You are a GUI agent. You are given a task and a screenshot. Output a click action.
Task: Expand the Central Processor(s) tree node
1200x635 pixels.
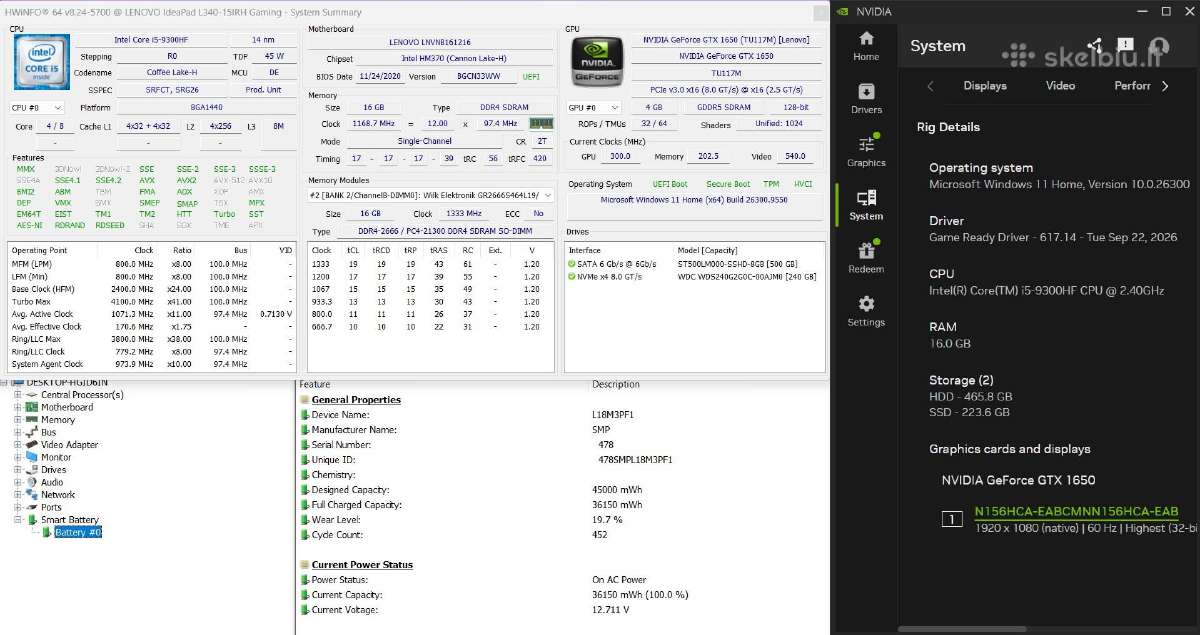pos(18,395)
